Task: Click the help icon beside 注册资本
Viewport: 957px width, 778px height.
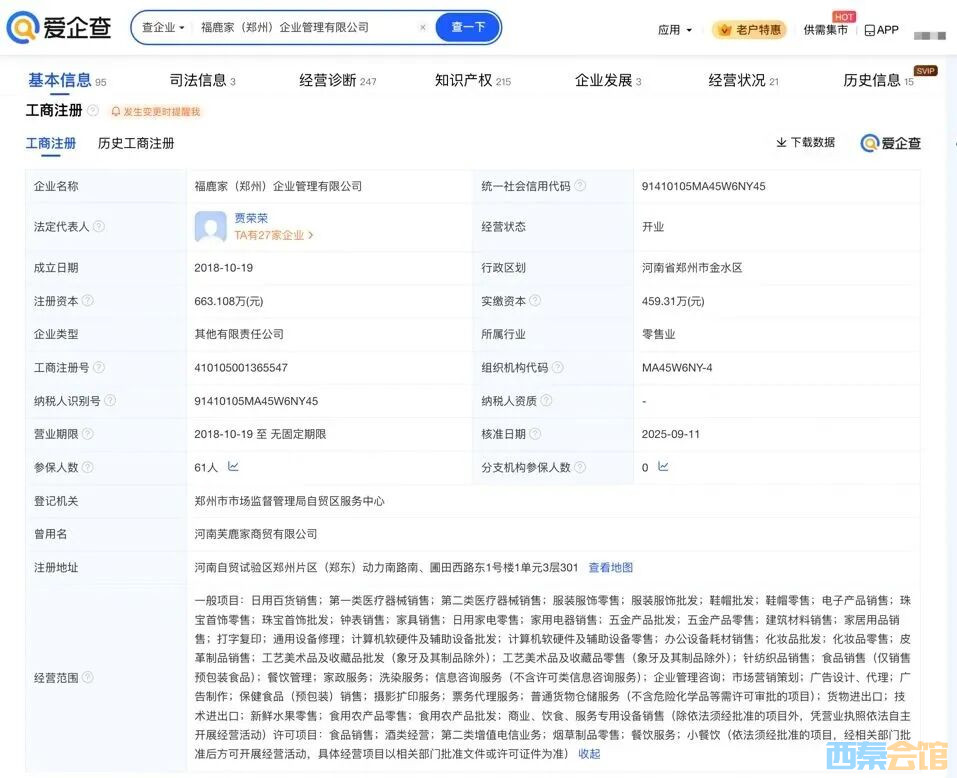Action: click(x=88, y=301)
